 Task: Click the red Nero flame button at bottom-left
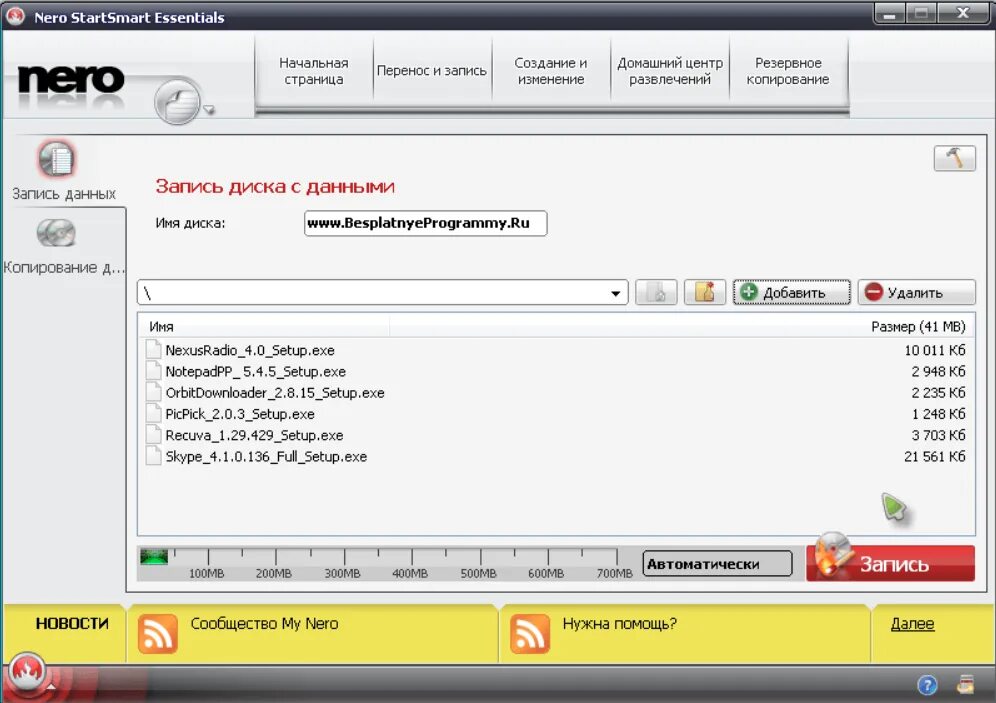pos(27,671)
